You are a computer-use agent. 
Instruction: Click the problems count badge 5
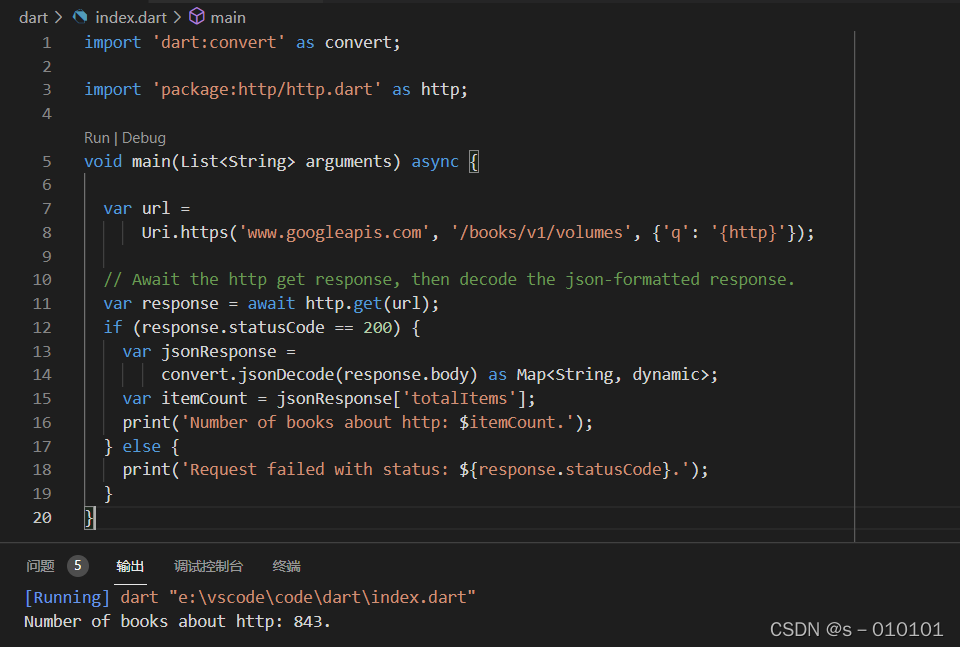coord(78,566)
